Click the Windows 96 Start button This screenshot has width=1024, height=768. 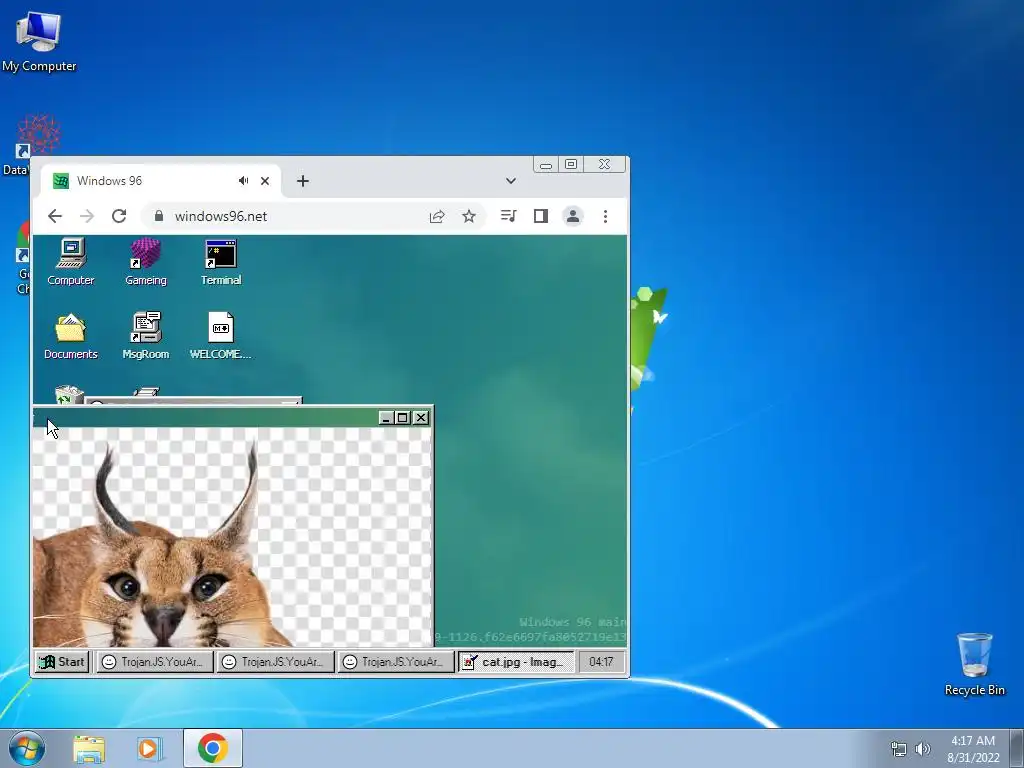62,662
